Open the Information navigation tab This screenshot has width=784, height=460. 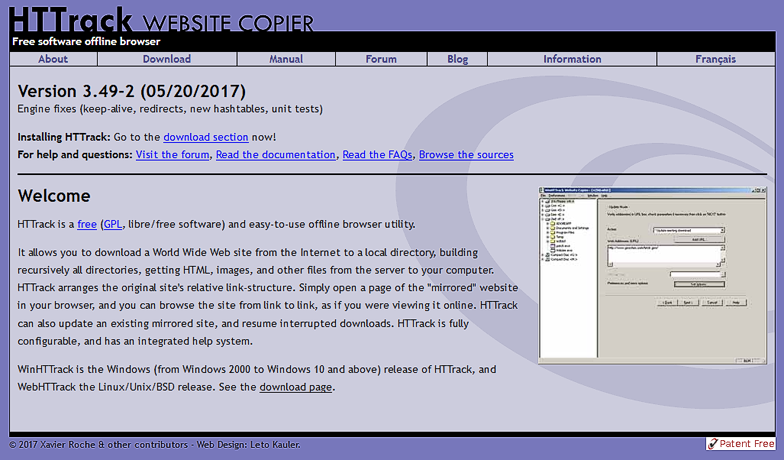572,59
